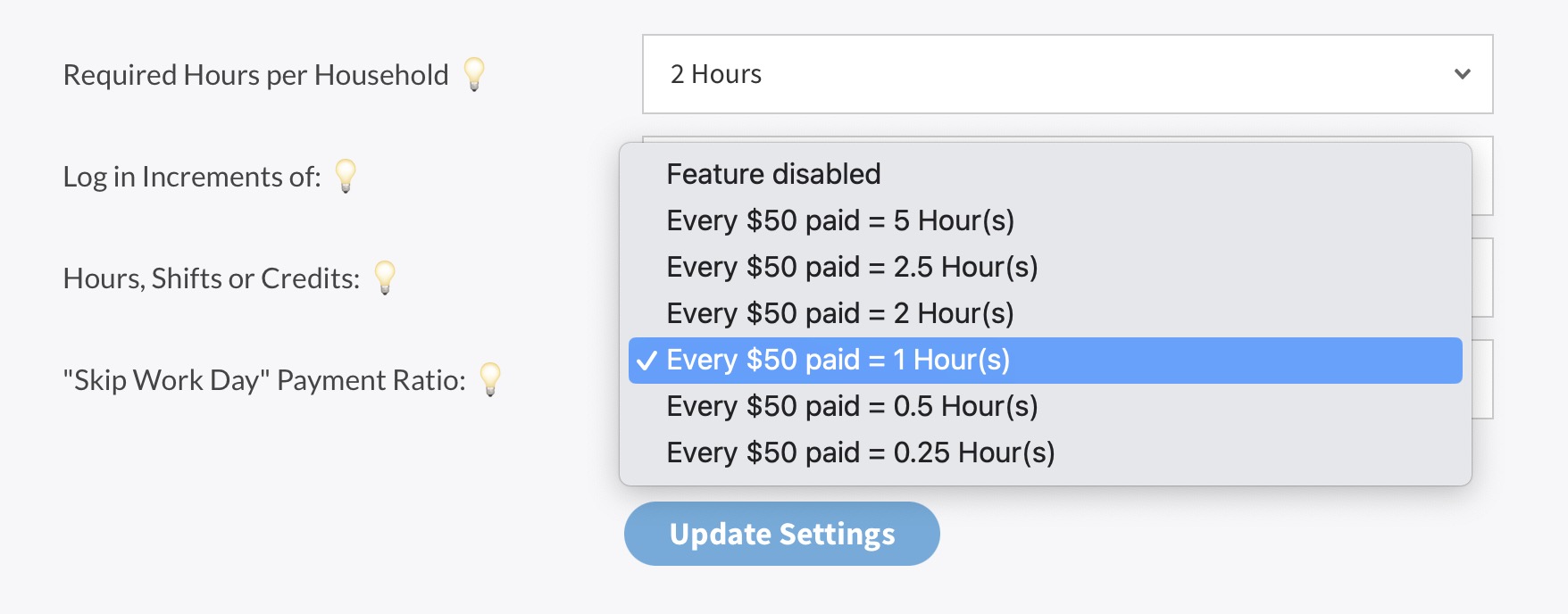Pick Every $50 paid = 0.5 Hour(s)
The image size is (1568, 614).
tap(852, 406)
